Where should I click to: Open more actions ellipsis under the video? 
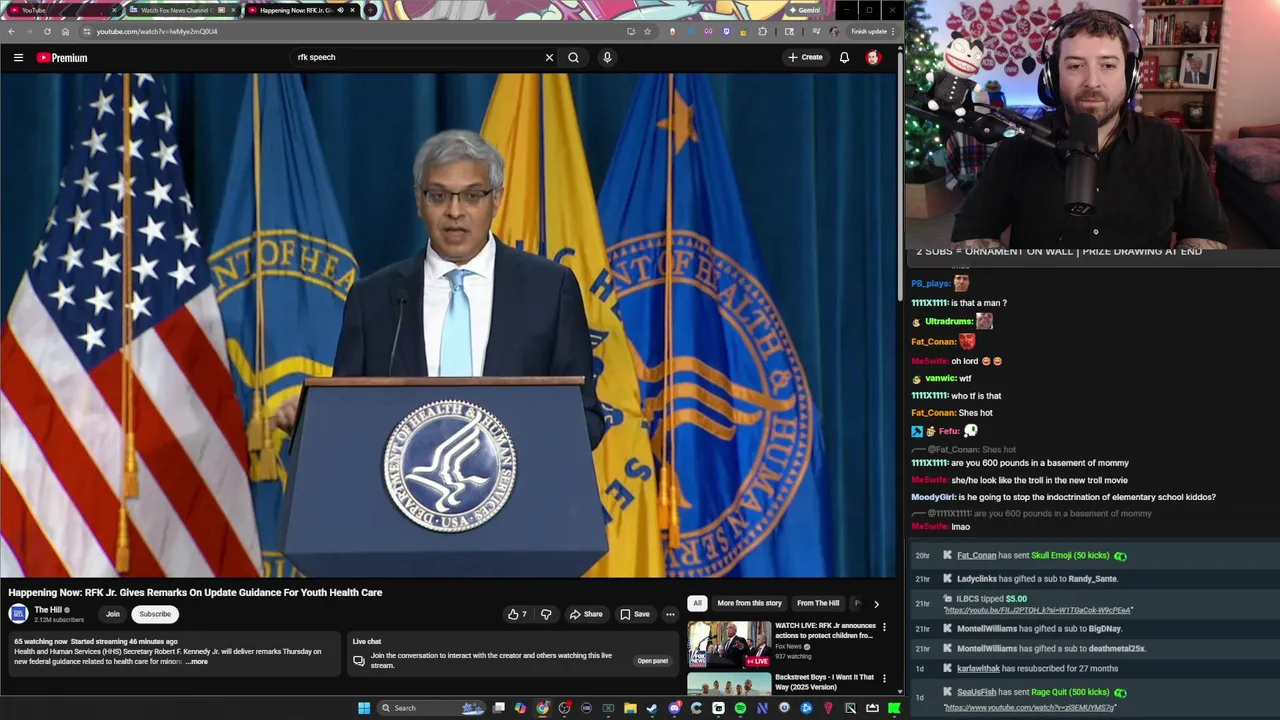pos(670,614)
